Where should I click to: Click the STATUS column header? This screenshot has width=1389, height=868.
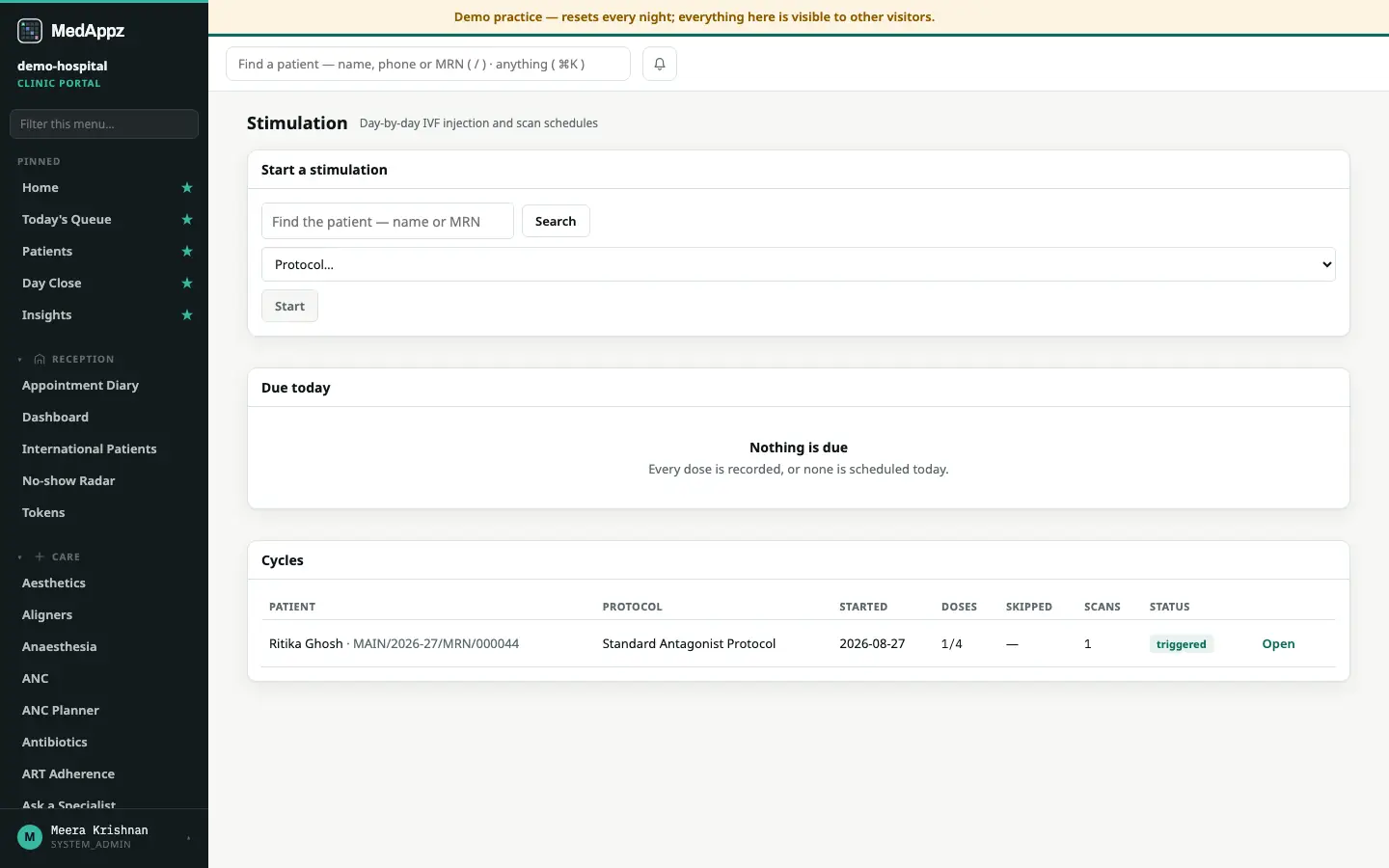point(1170,607)
